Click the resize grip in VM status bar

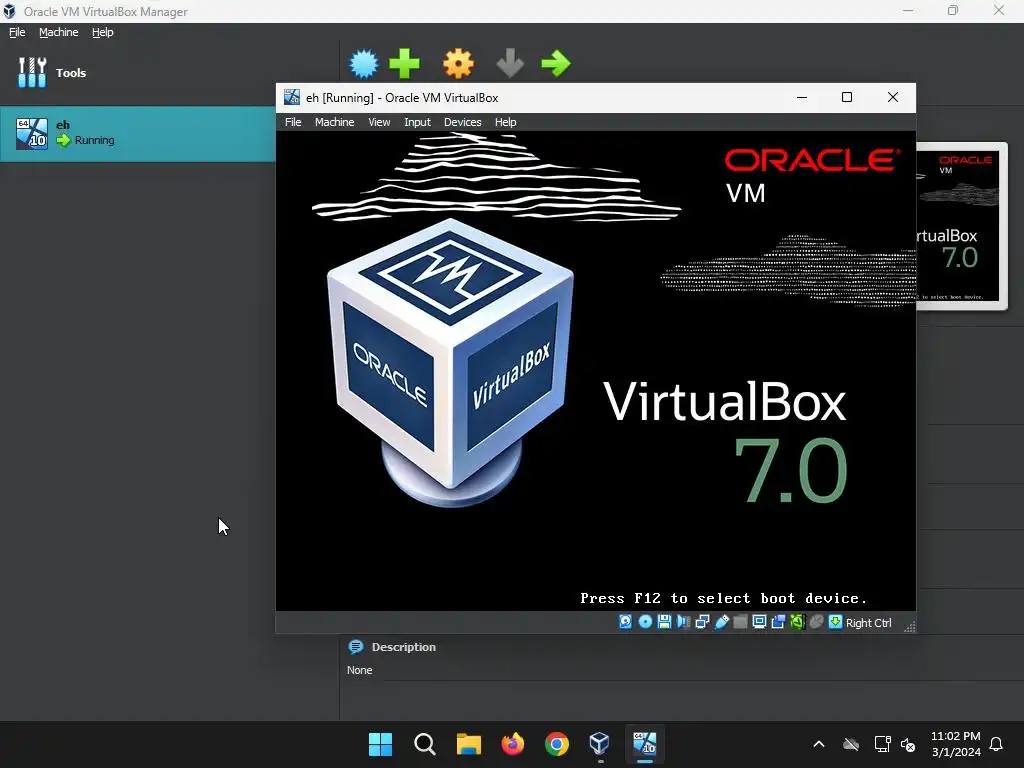[x=909, y=626]
